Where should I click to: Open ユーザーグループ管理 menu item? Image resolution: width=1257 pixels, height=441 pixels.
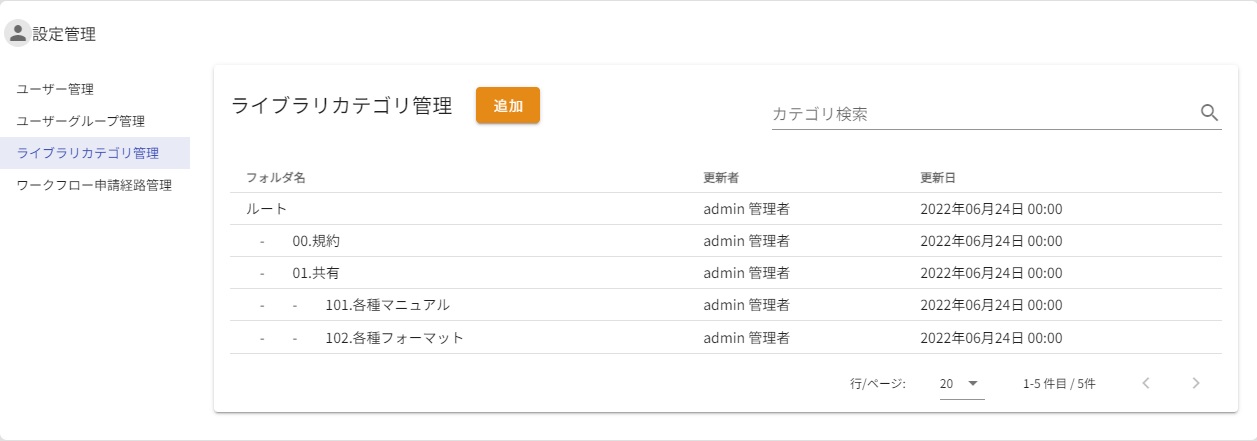(81, 121)
